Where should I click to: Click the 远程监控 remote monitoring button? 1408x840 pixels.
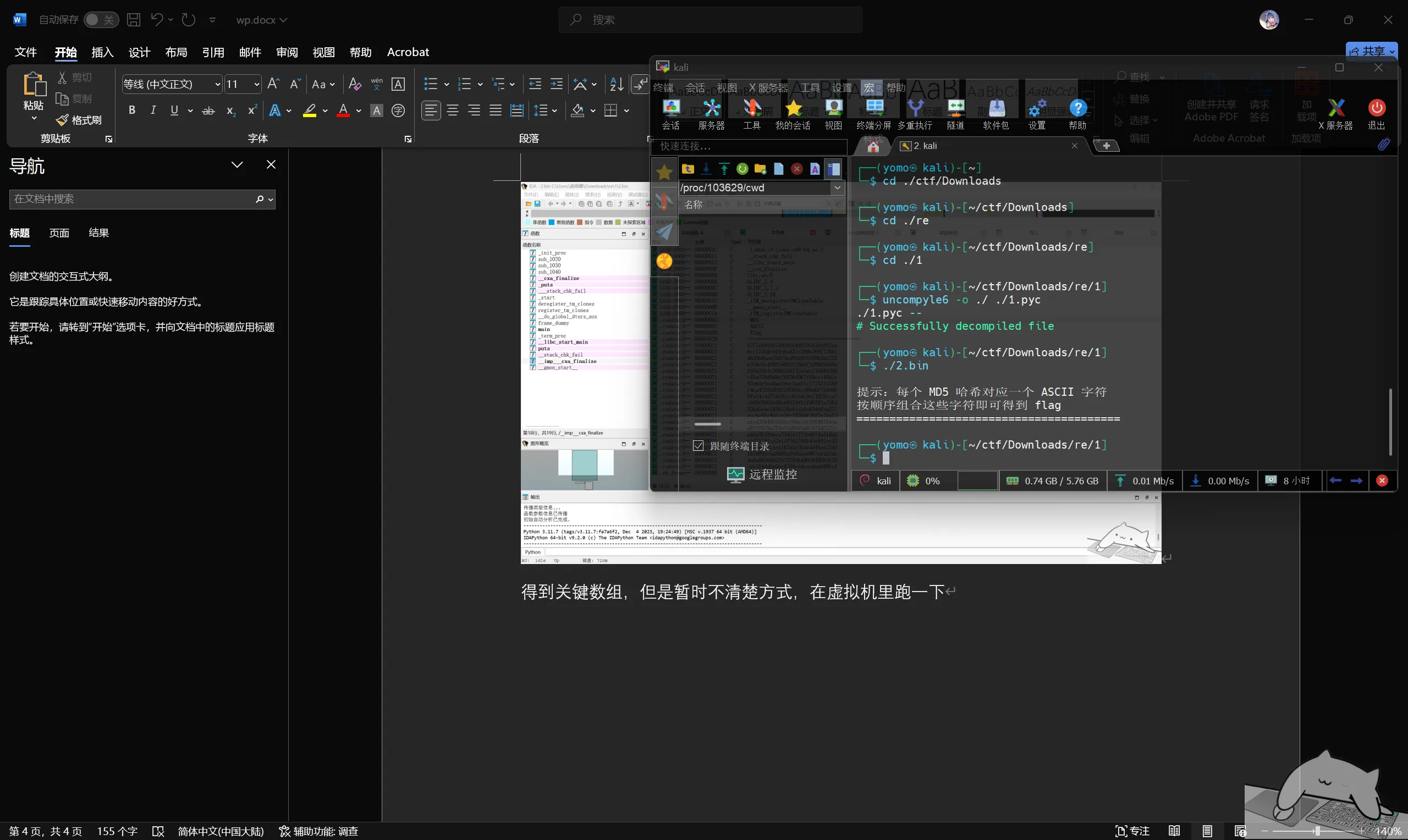(762, 474)
